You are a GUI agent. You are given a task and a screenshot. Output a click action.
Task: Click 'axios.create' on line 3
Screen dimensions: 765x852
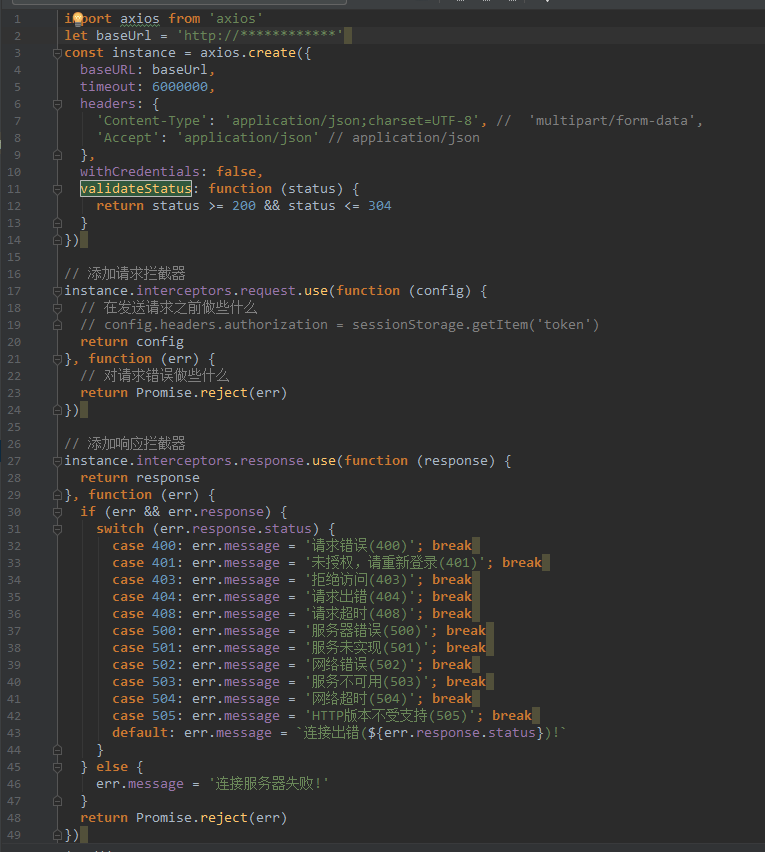[x=248, y=53]
